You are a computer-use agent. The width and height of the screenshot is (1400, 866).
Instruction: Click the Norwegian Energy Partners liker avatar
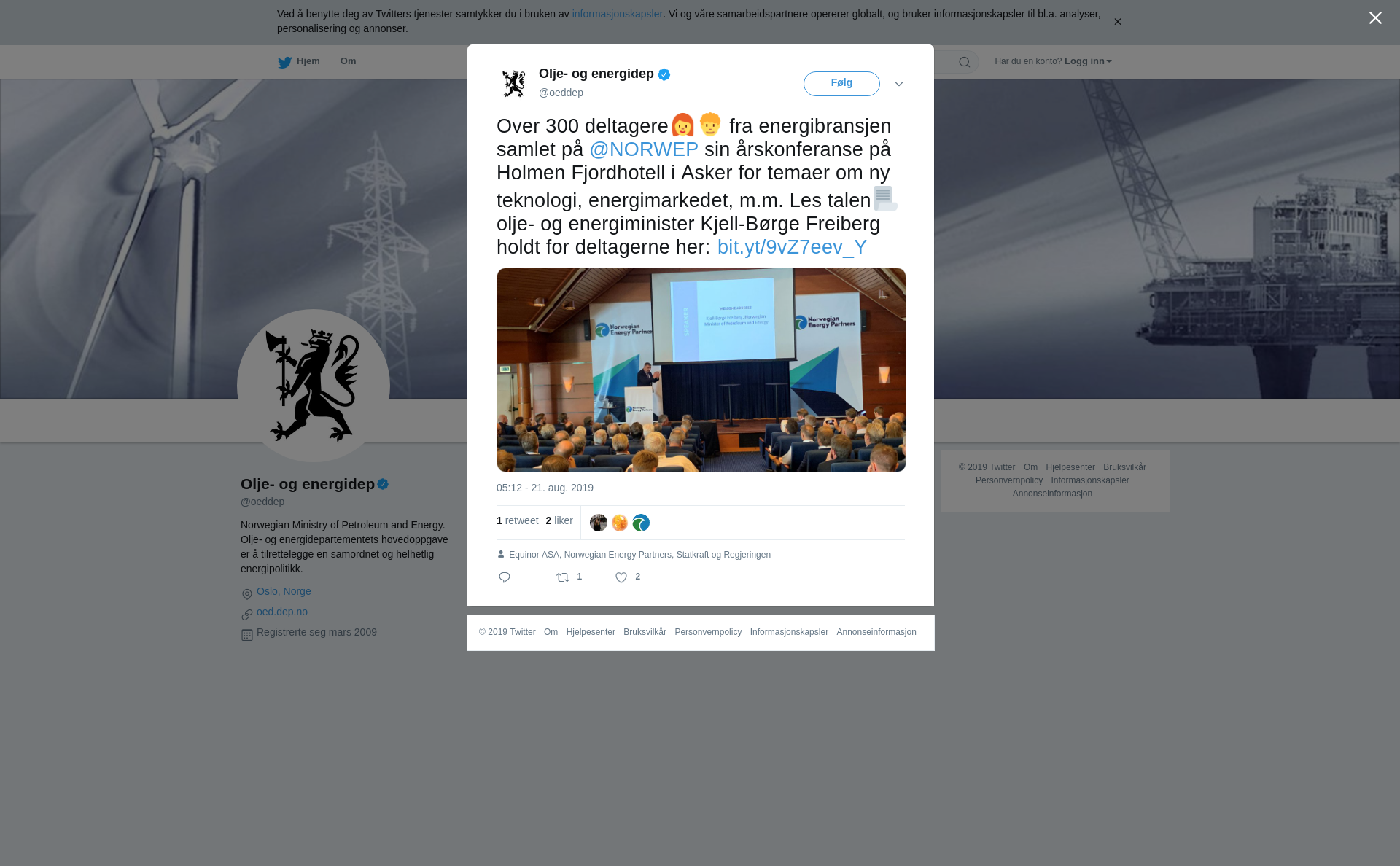[x=641, y=523]
